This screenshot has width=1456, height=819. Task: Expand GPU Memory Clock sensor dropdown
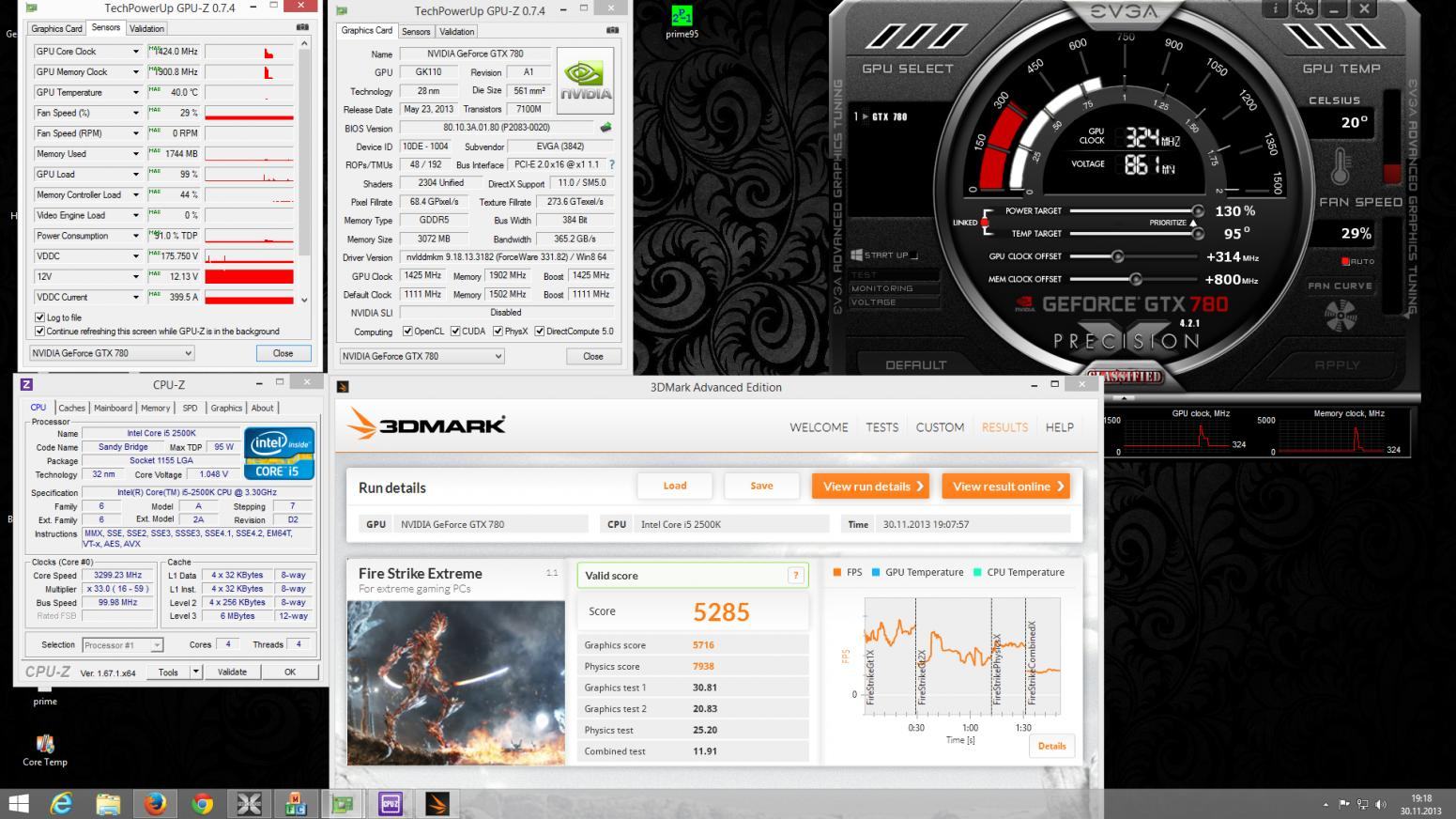[135, 72]
